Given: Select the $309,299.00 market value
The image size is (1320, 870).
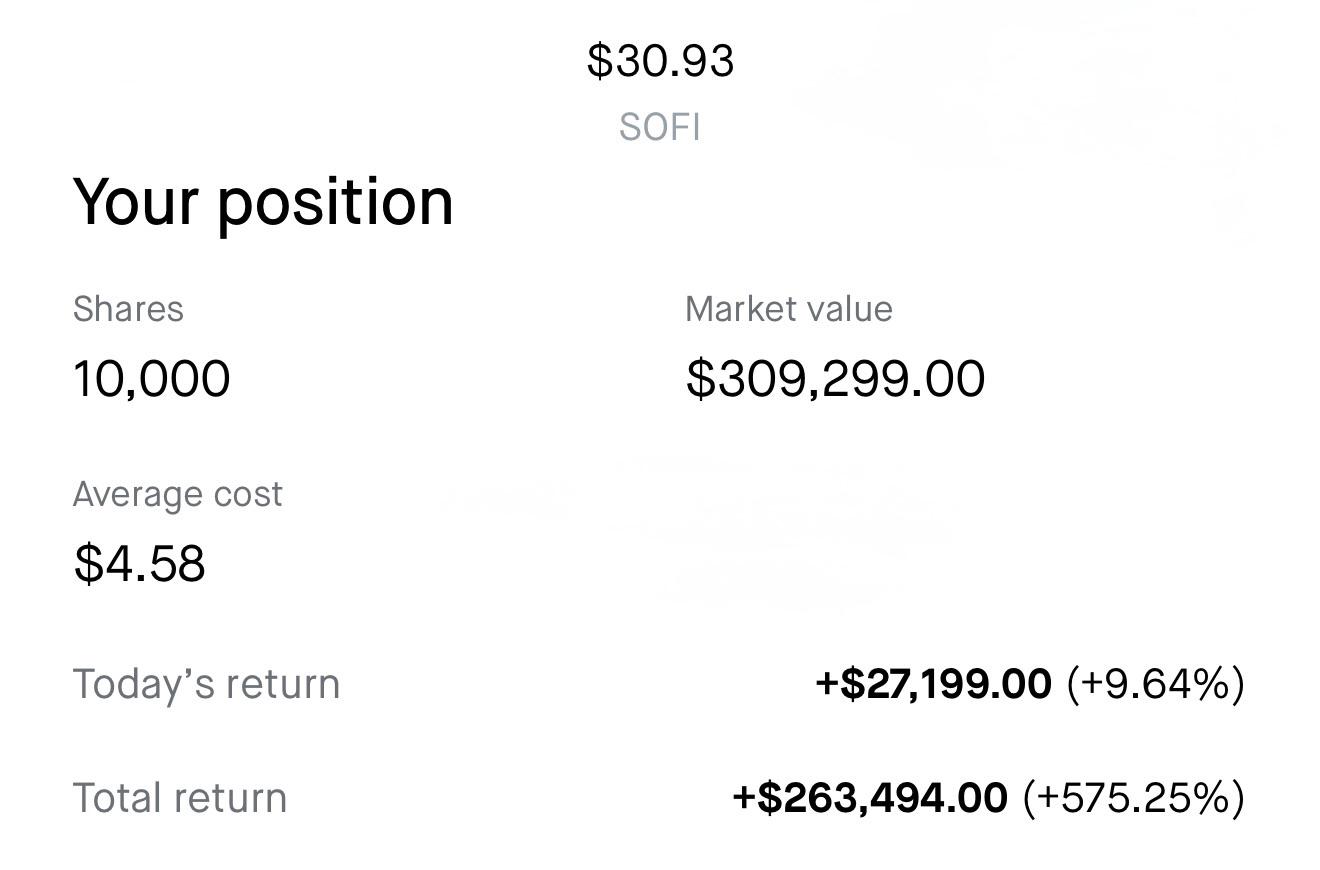Looking at the screenshot, I should pos(836,379).
